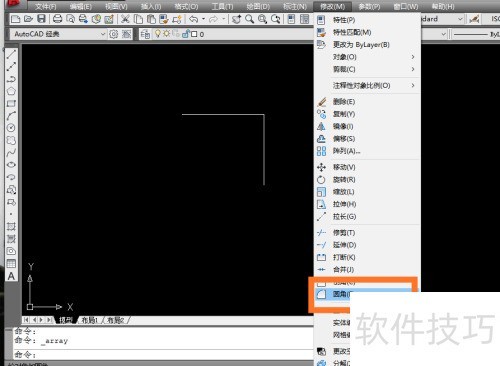This screenshot has width=500, height=366.
Task: Toggle layer 0 lock padlock icon
Action: pyautogui.click(x=186, y=34)
